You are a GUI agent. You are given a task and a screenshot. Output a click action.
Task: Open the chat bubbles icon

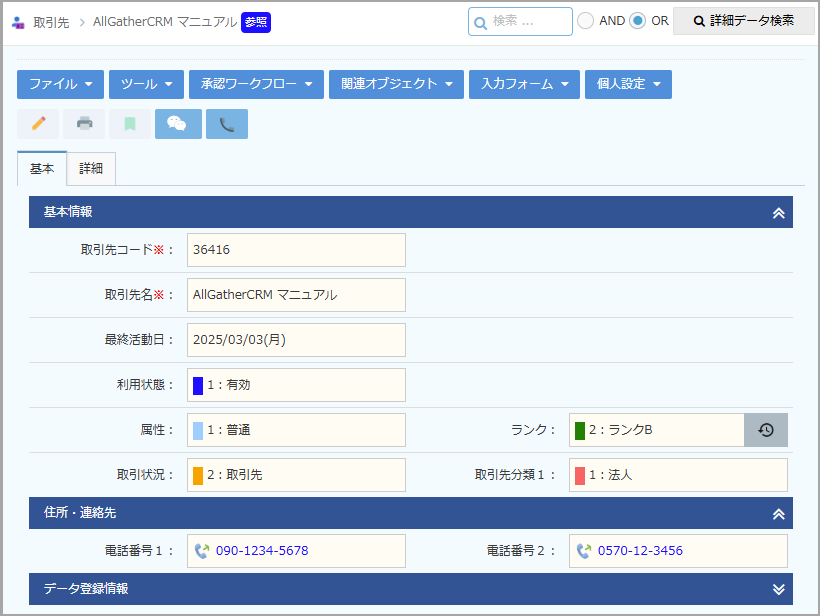click(x=178, y=124)
